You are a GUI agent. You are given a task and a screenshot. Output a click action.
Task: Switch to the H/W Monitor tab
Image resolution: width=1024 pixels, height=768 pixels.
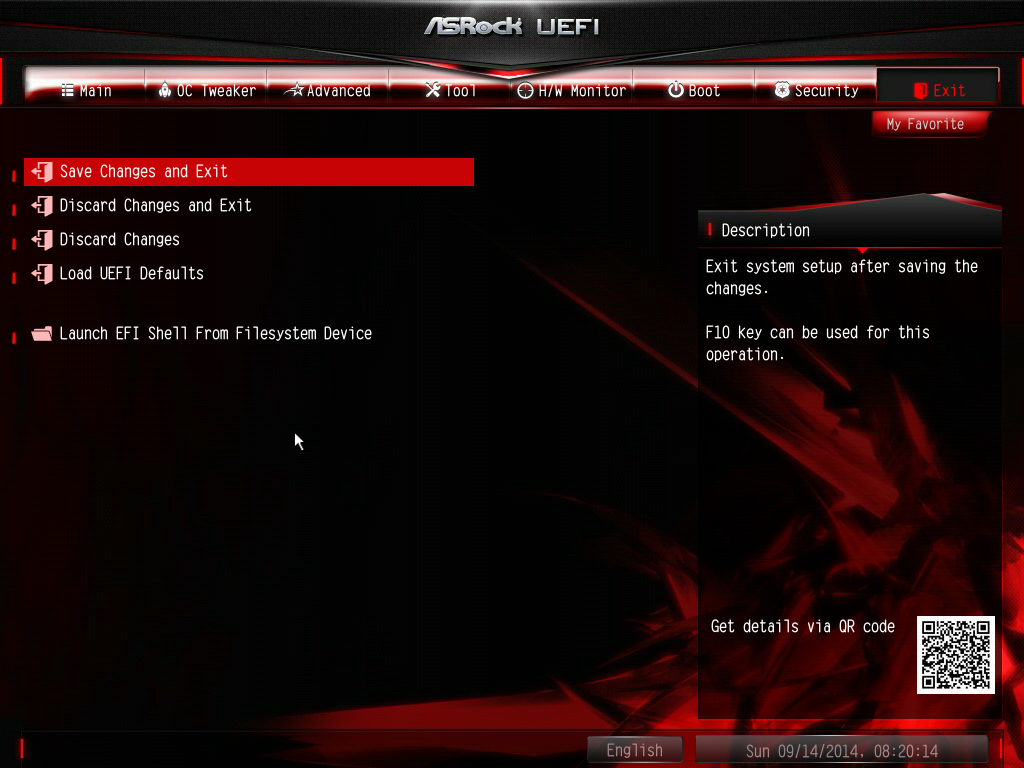pos(571,88)
